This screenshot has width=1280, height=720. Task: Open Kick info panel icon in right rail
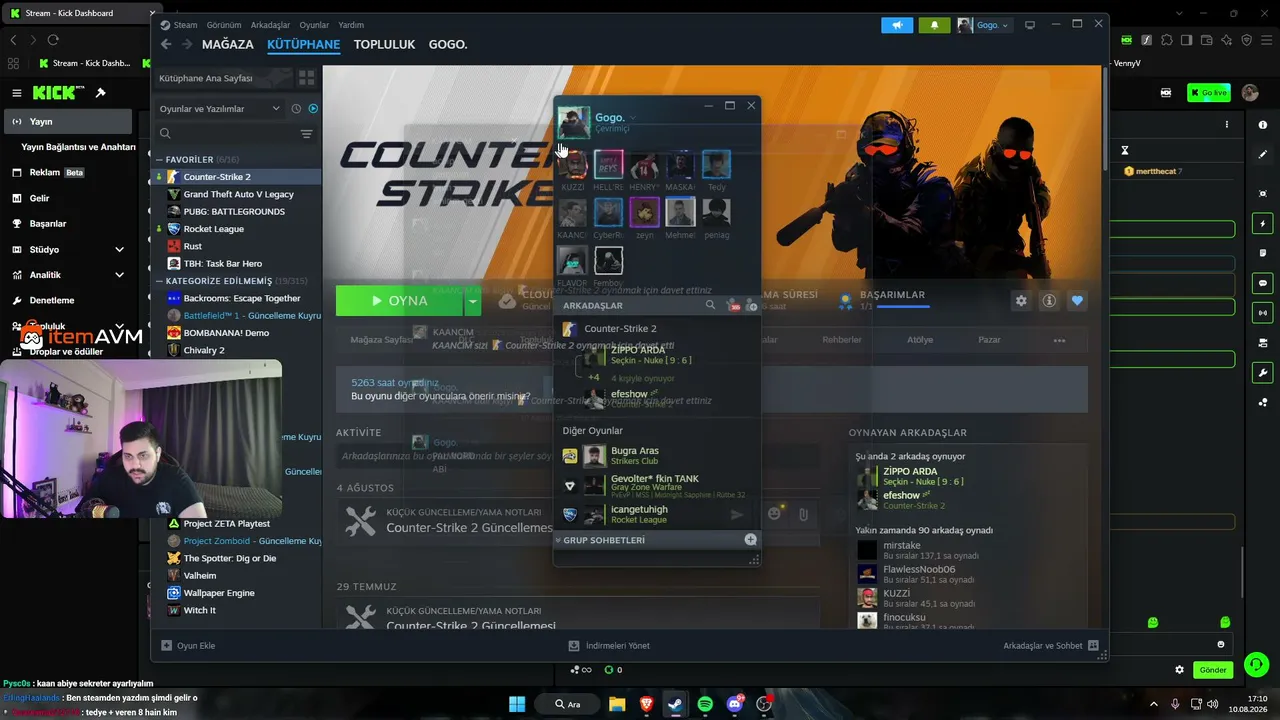[x=1263, y=124]
